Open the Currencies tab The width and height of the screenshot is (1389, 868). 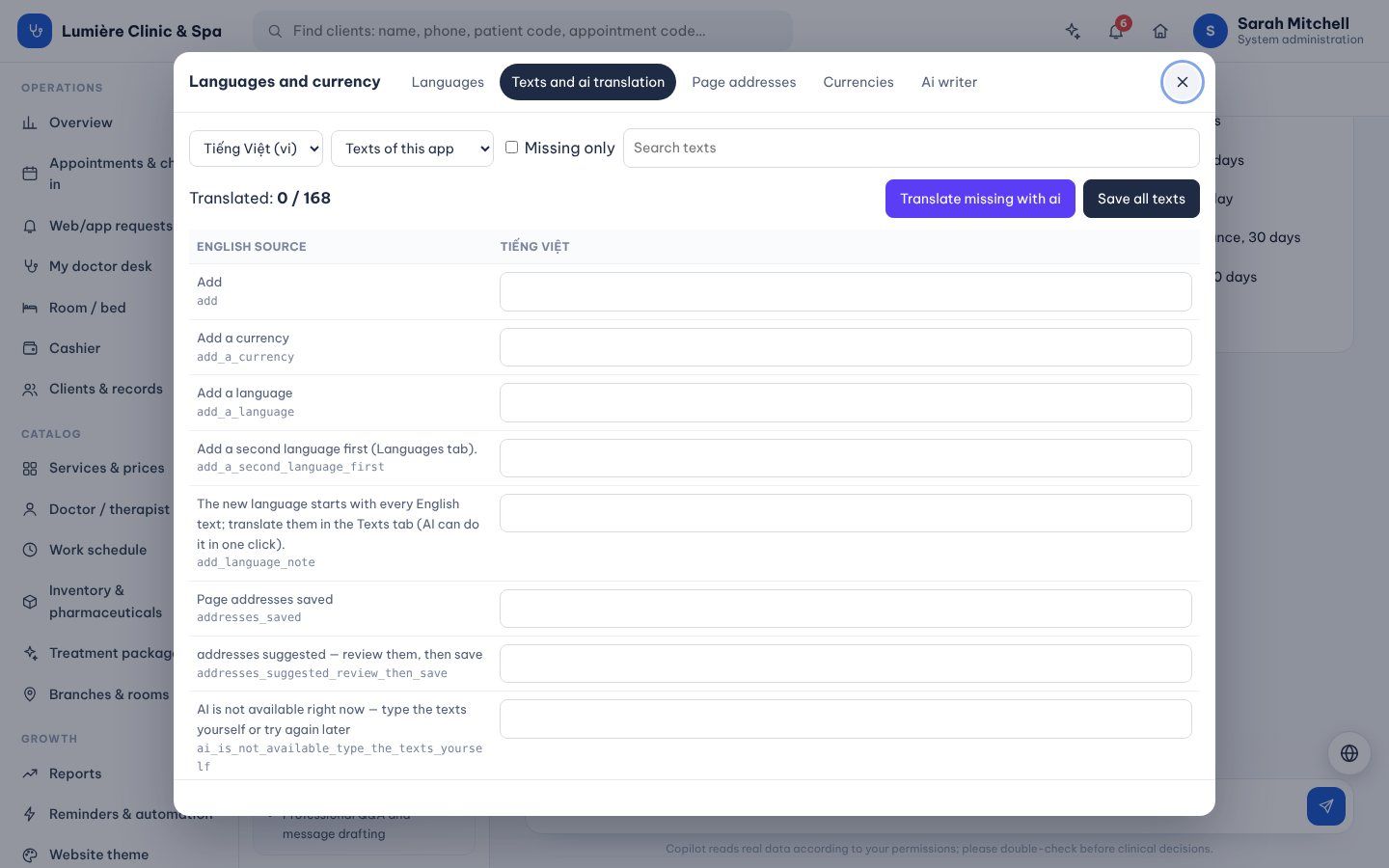click(858, 82)
